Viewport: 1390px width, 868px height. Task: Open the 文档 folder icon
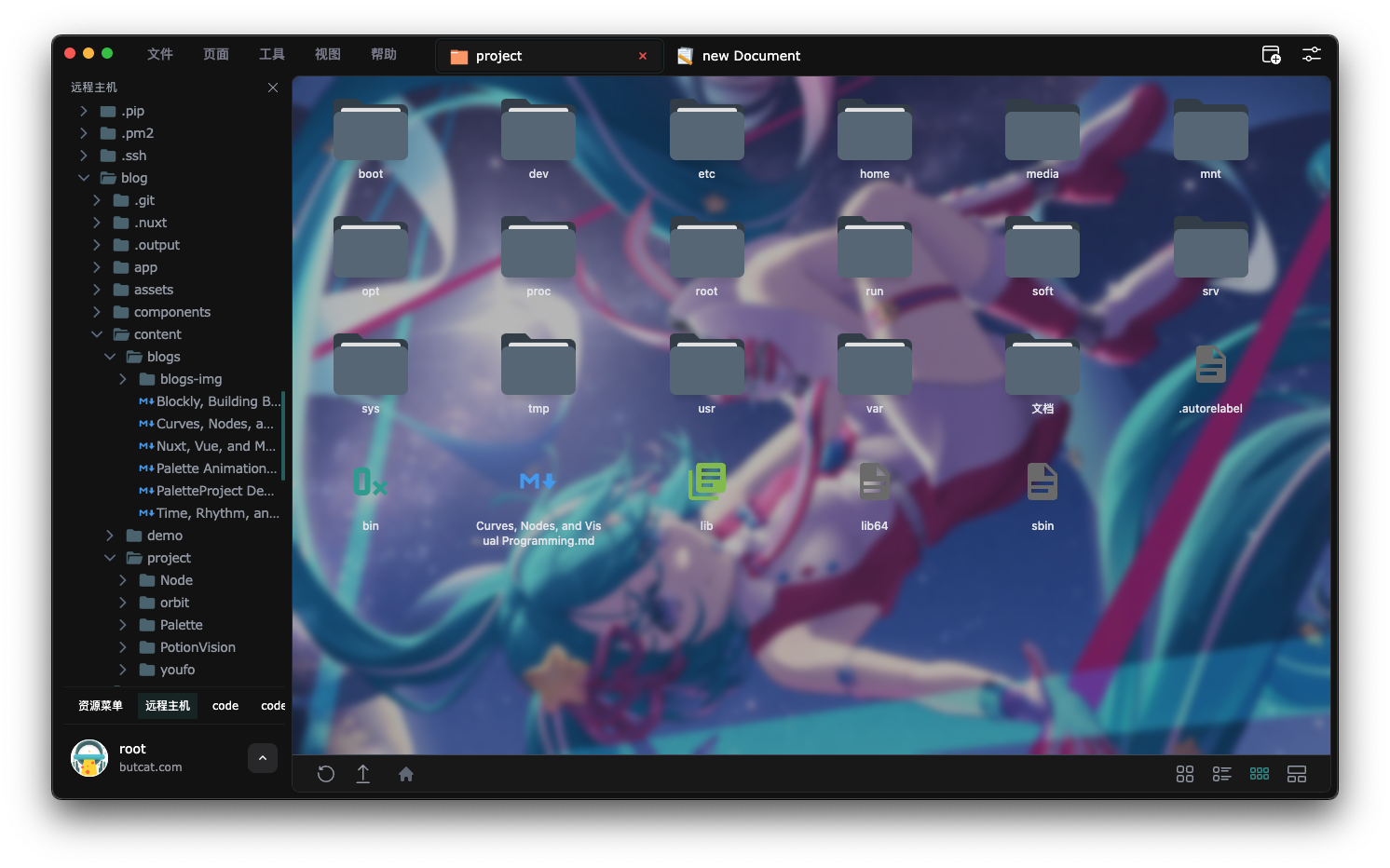(x=1042, y=364)
